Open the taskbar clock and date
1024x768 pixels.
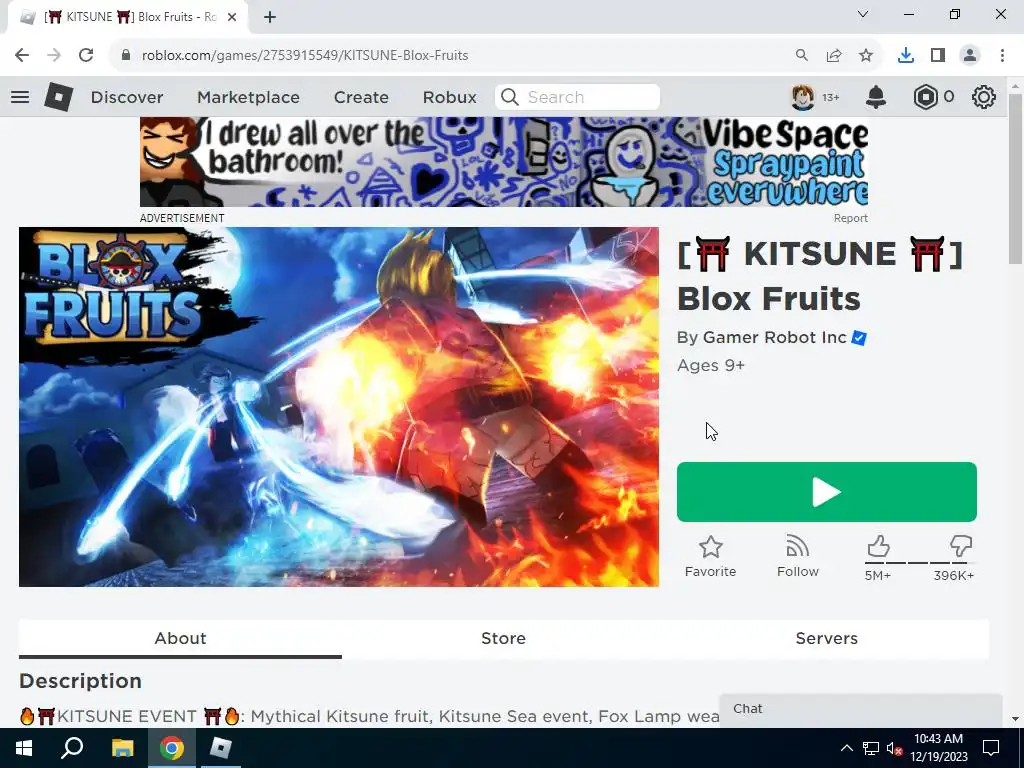pyautogui.click(x=938, y=748)
